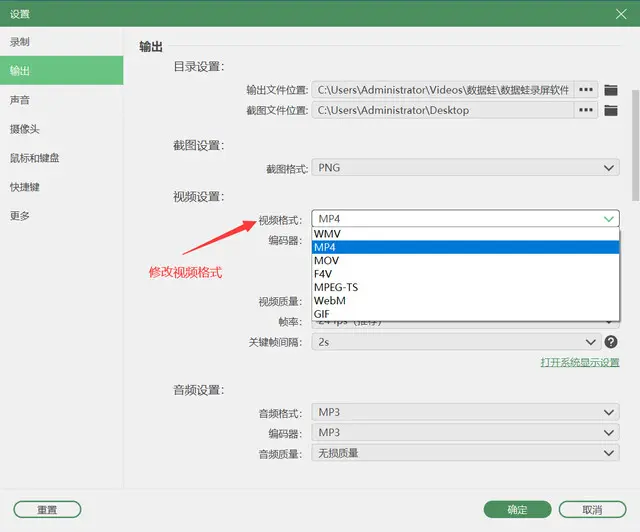Click the screenshot file location path field
The width and height of the screenshot is (640, 532).
click(443, 110)
